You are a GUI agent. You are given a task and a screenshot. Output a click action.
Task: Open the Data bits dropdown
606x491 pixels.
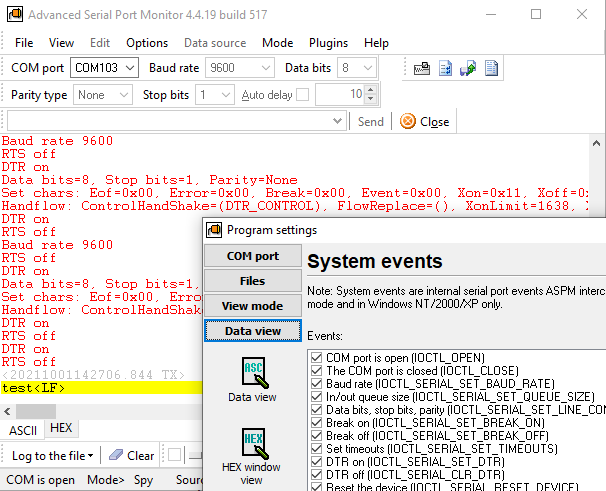(368, 68)
